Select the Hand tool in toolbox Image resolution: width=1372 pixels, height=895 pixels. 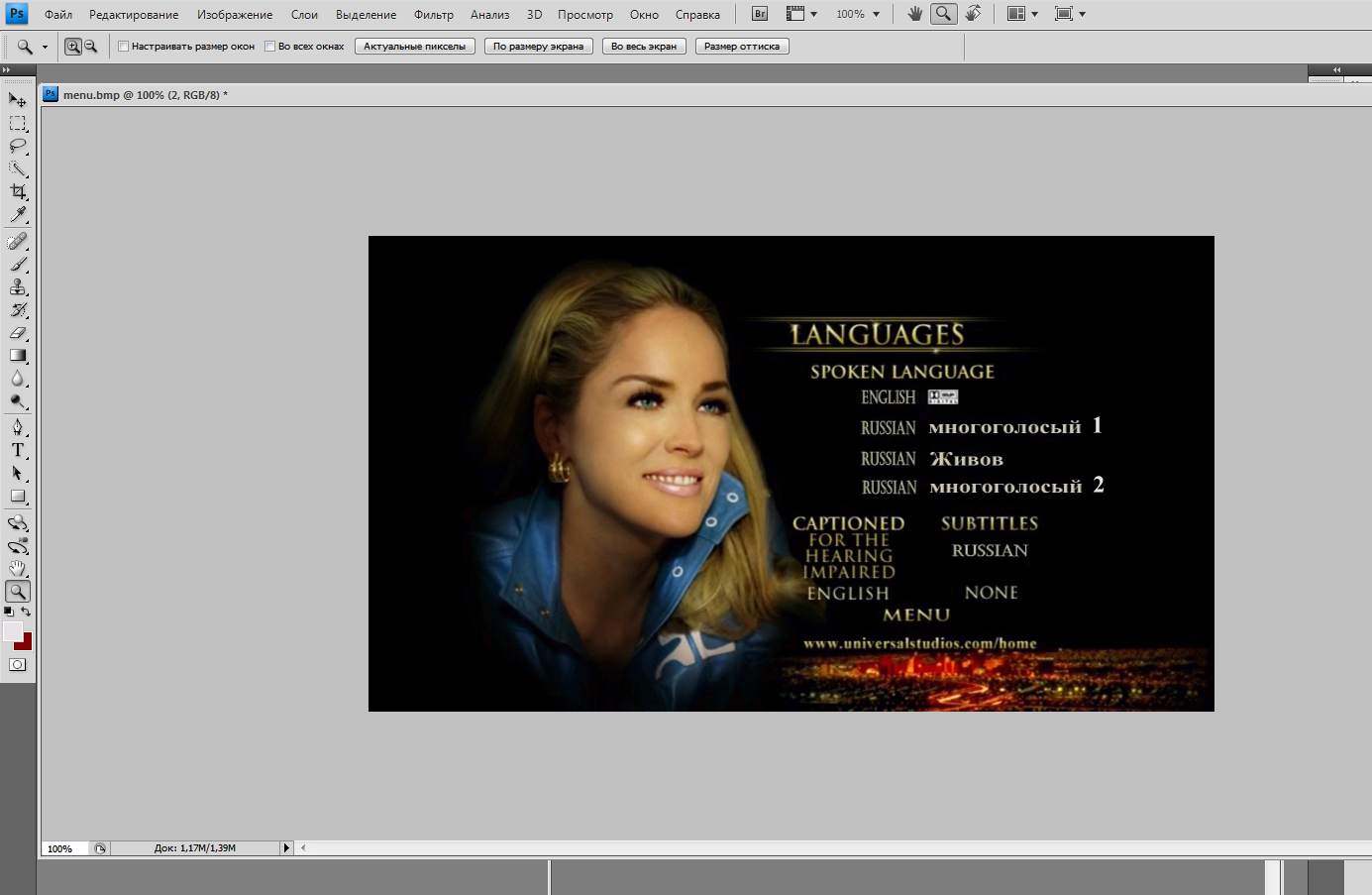click(x=18, y=569)
